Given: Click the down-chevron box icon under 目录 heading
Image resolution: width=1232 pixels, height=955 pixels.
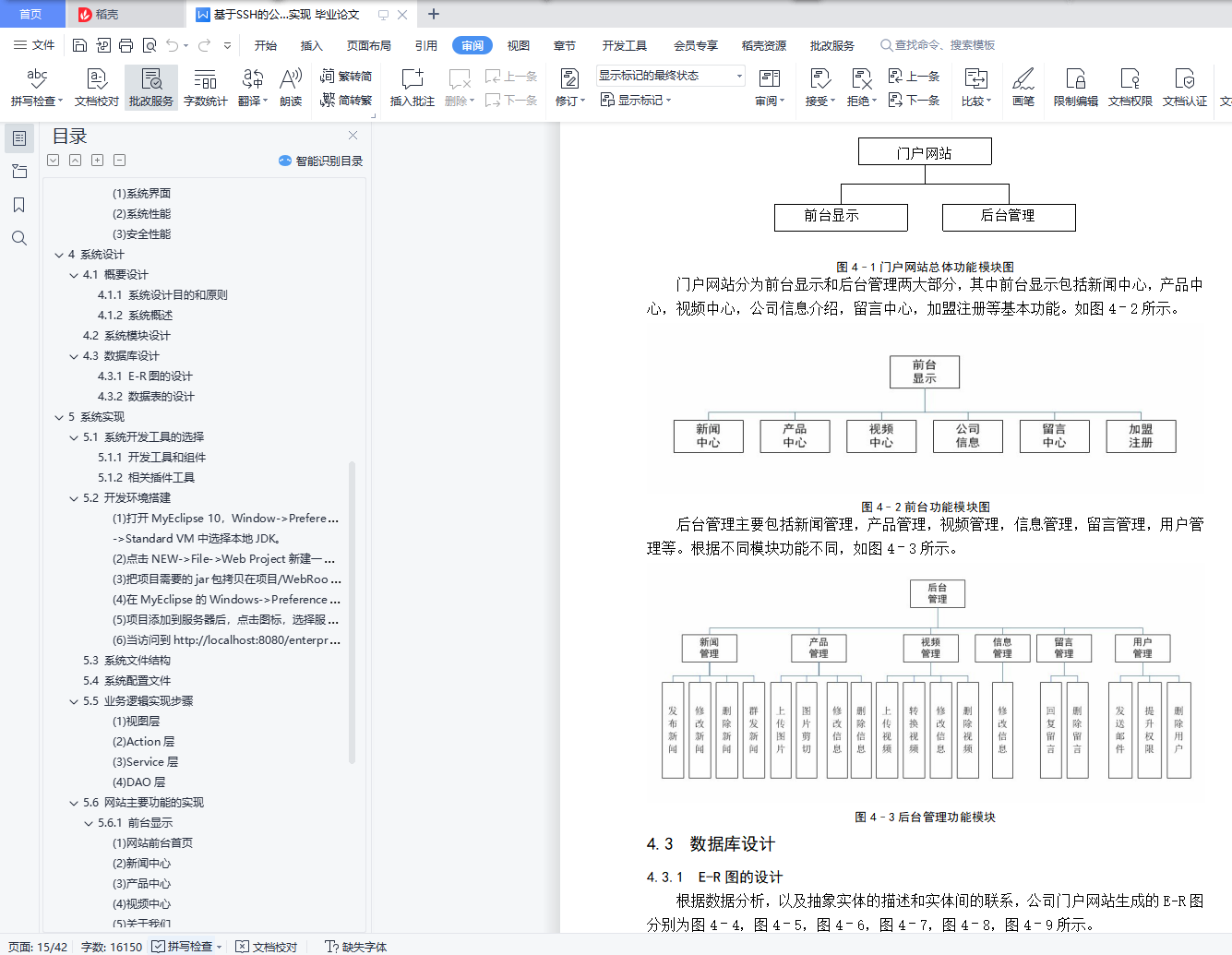Looking at the screenshot, I should pyautogui.click(x=53, y=161).
